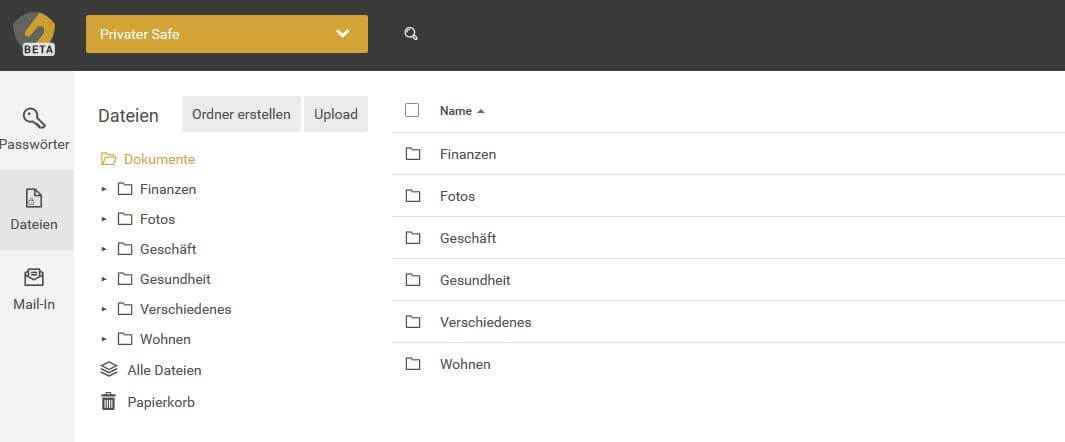This screenshot has width=1065, height=442.
Task: Expand the Geschäft tree folder arrow
Action: 104,249
